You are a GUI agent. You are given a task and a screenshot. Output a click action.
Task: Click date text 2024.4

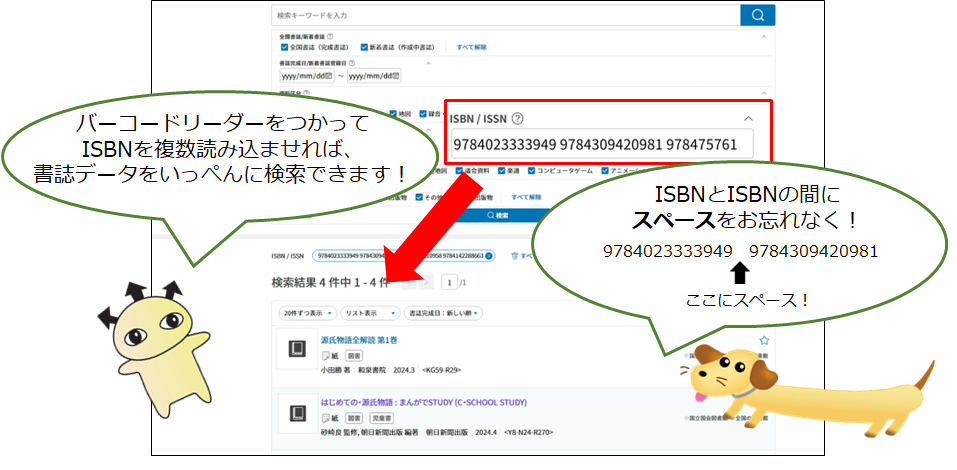coord(486,432)
